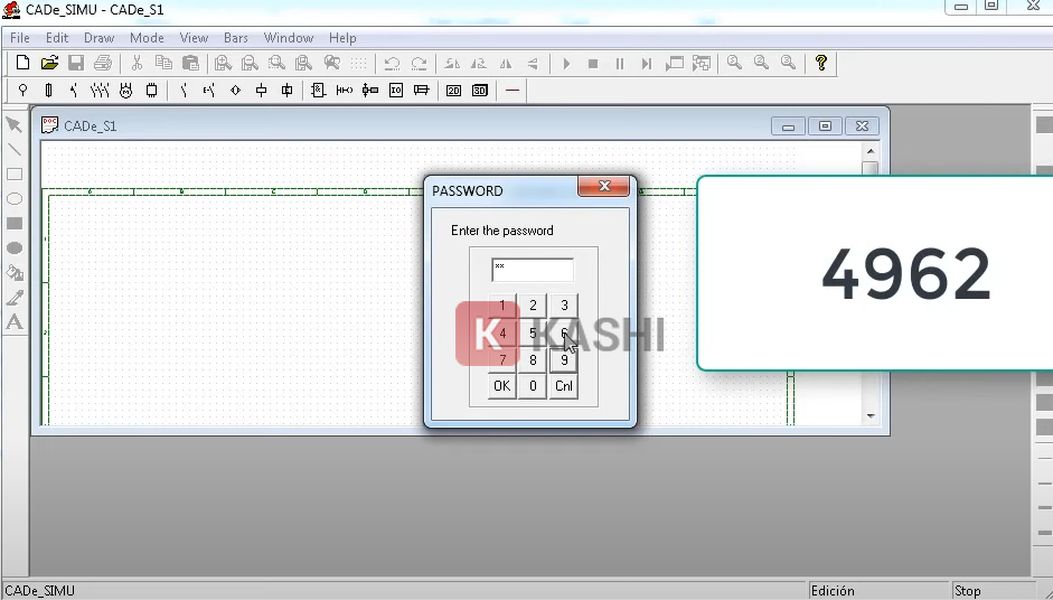1053x600 pixels.
Task: Click the New document icon
Action: tap(23, 63)
